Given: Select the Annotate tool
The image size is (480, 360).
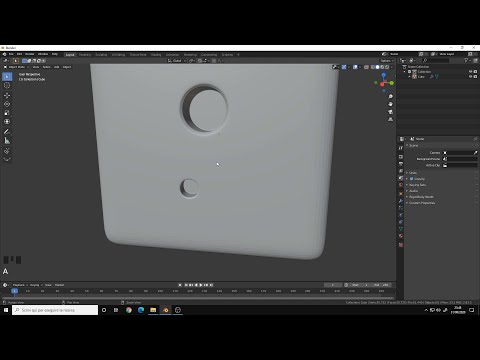Looking at the screenshot, I should tap(7, 132).
